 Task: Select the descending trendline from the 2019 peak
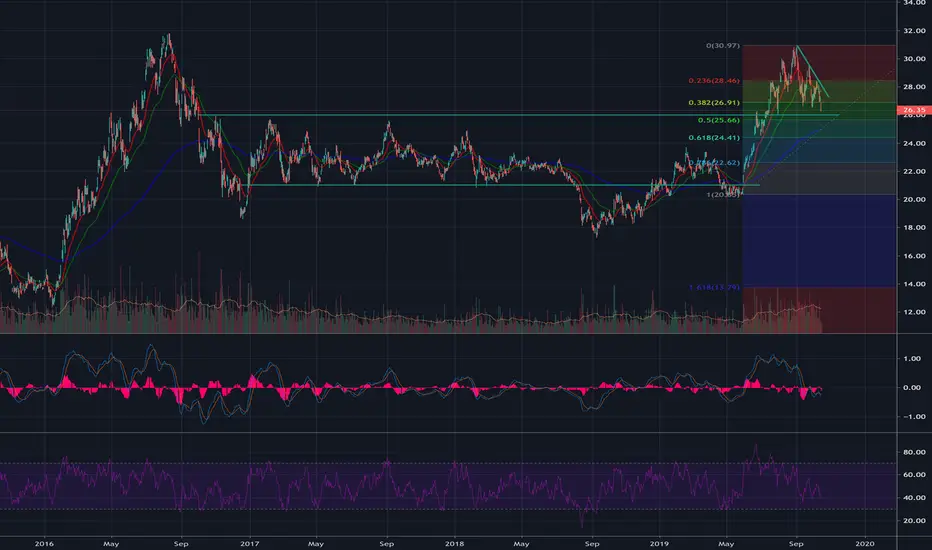tap(813, 71)
